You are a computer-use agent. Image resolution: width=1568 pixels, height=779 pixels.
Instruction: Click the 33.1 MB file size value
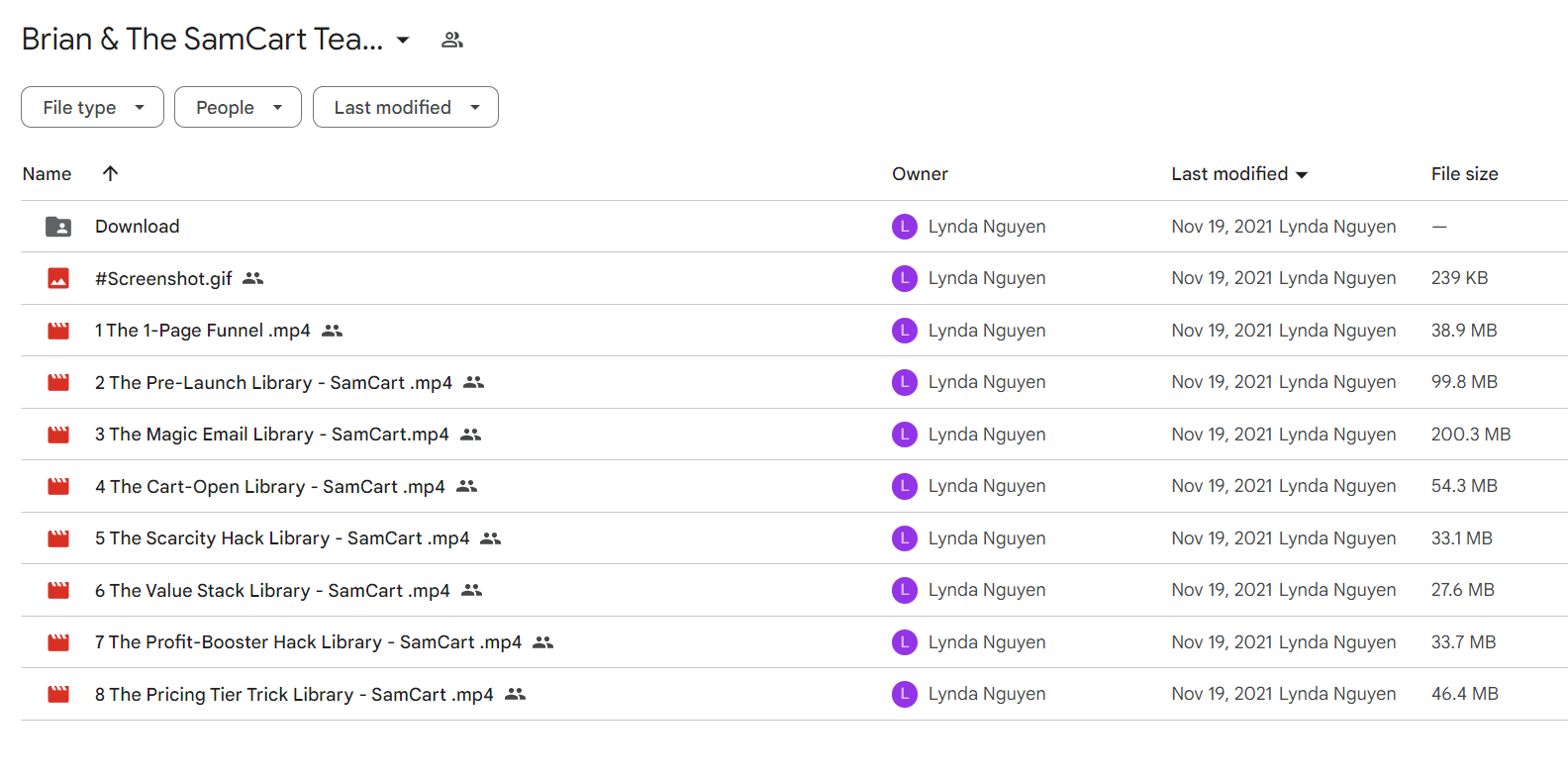[1462, 538]
